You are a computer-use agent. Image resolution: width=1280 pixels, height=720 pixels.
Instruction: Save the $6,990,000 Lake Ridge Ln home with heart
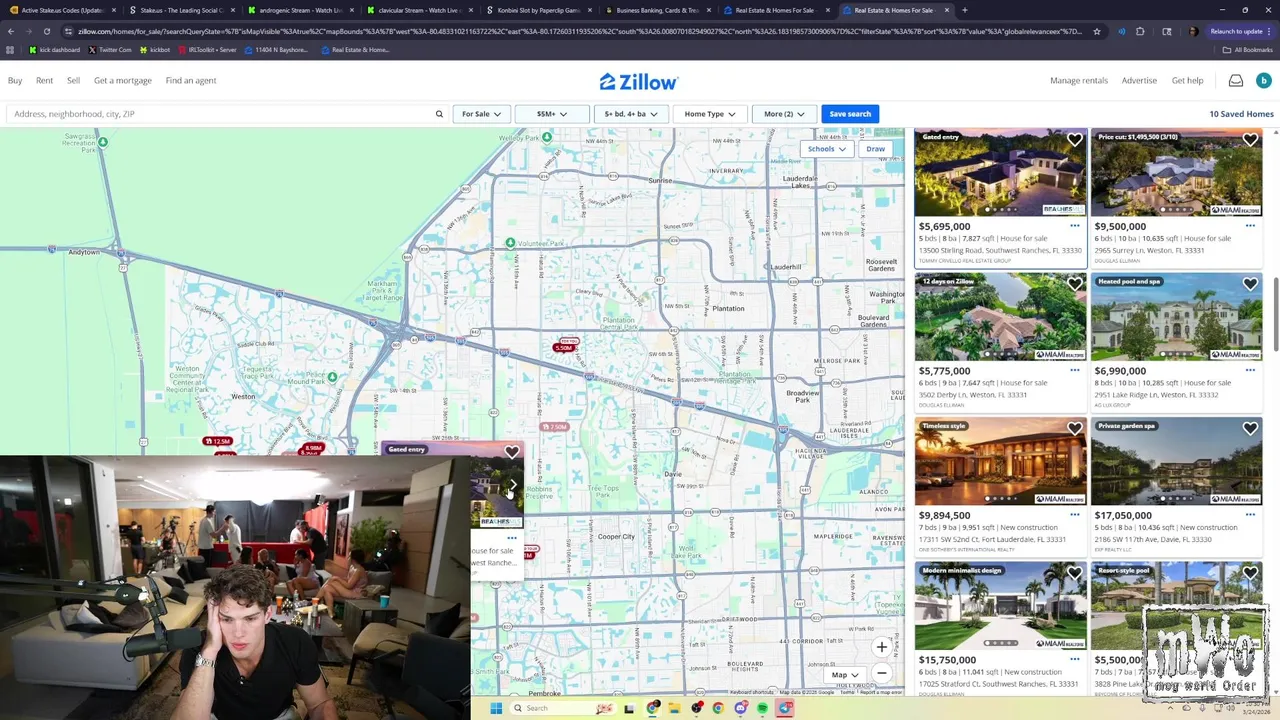click(x=1250, y=285)
